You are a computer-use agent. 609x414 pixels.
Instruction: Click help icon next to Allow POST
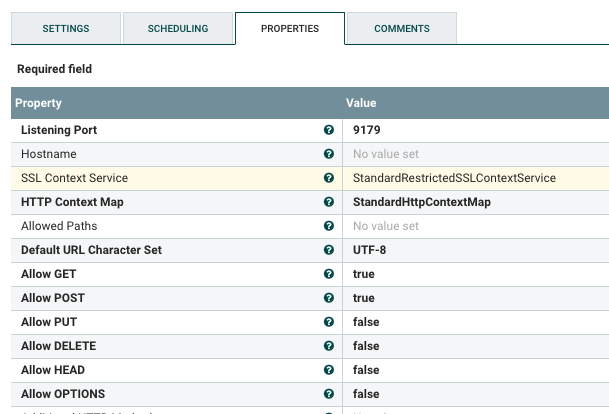click(329, 298)
